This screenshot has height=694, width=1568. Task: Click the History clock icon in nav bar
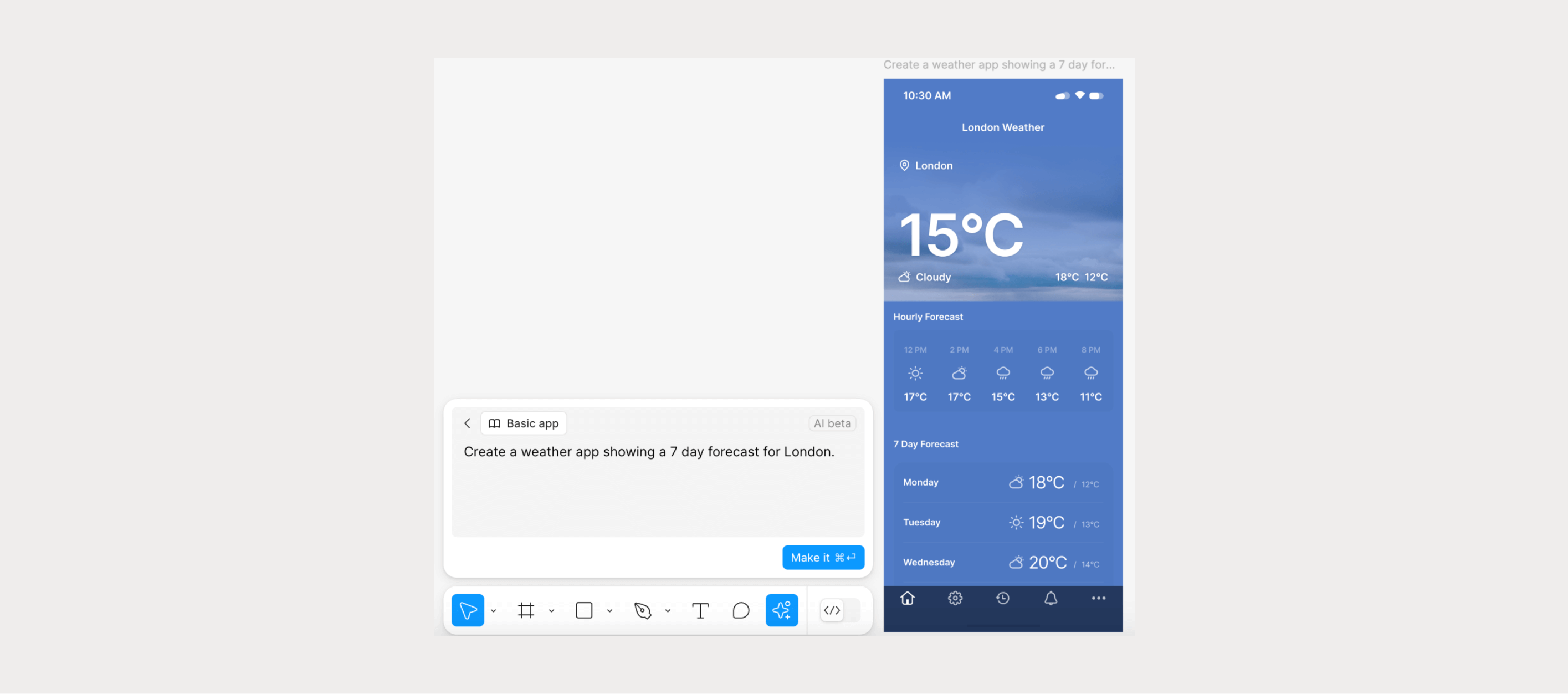click(1002, 598)
